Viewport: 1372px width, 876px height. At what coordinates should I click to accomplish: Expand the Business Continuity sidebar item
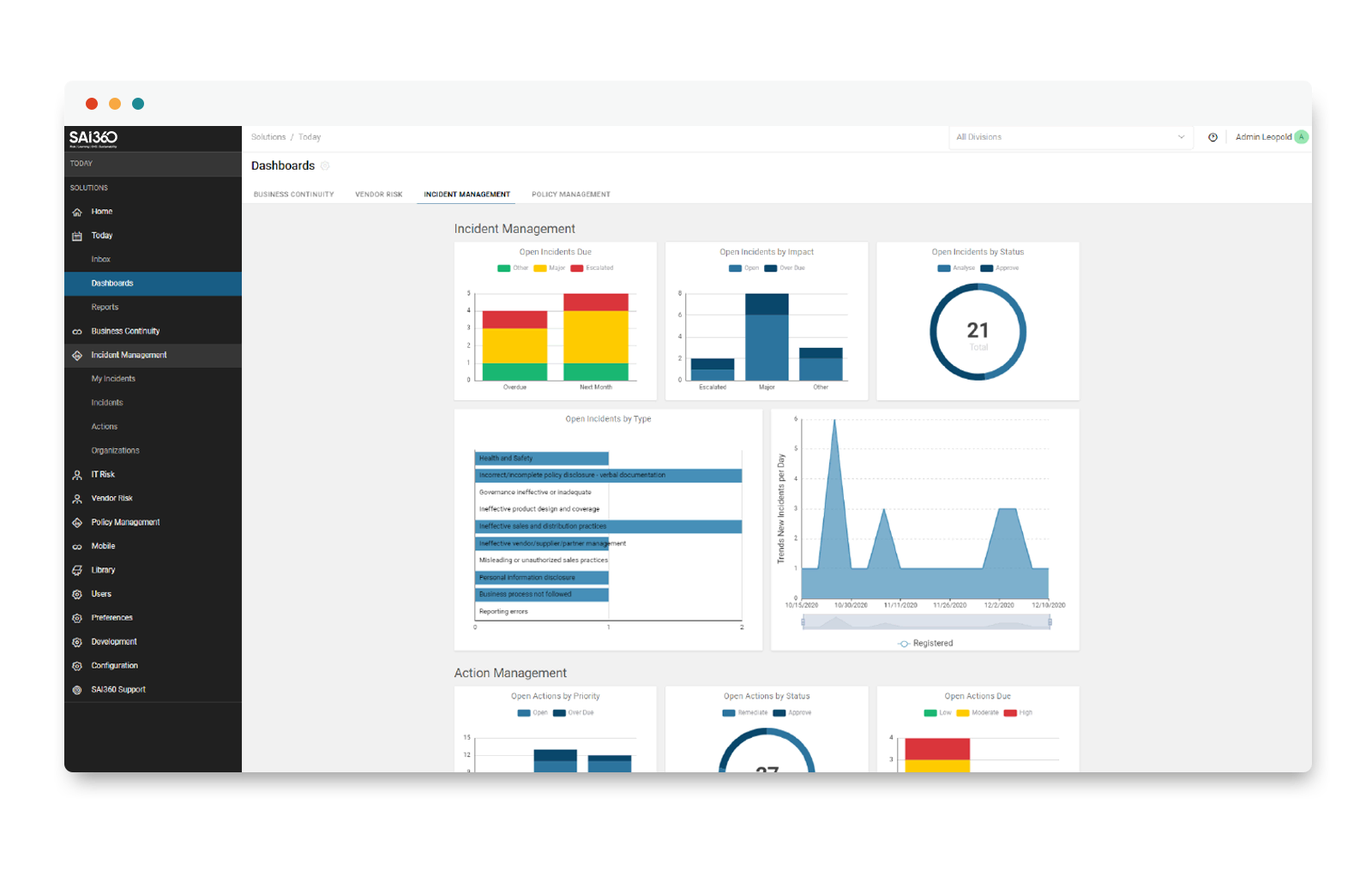(x=125, y=331)
